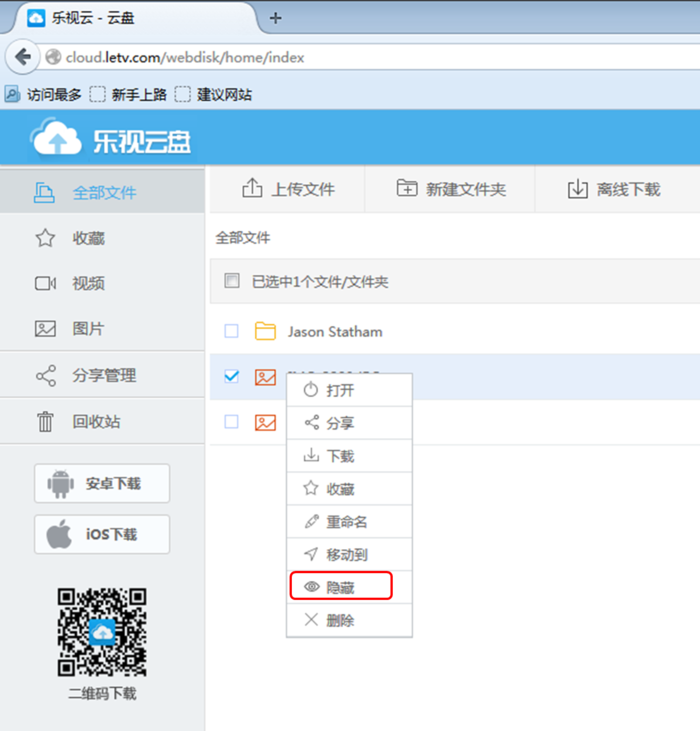Click the folder-plus icon beside 新建文件夹
Viewport: 700px width, 731px height.
[x=407, y=188]
